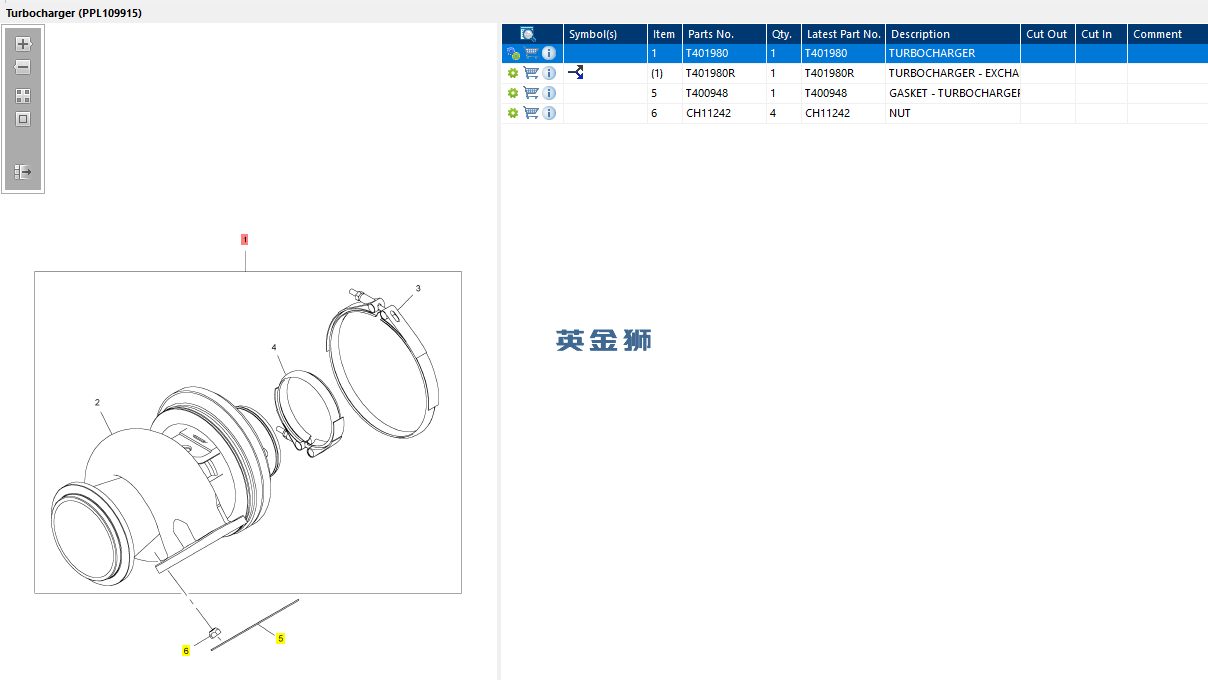Image resolution: width=1208 pixels, height=680 pixels.
Task: Sort by the Symbol(s) column header
Action: [x=605, y=34]
